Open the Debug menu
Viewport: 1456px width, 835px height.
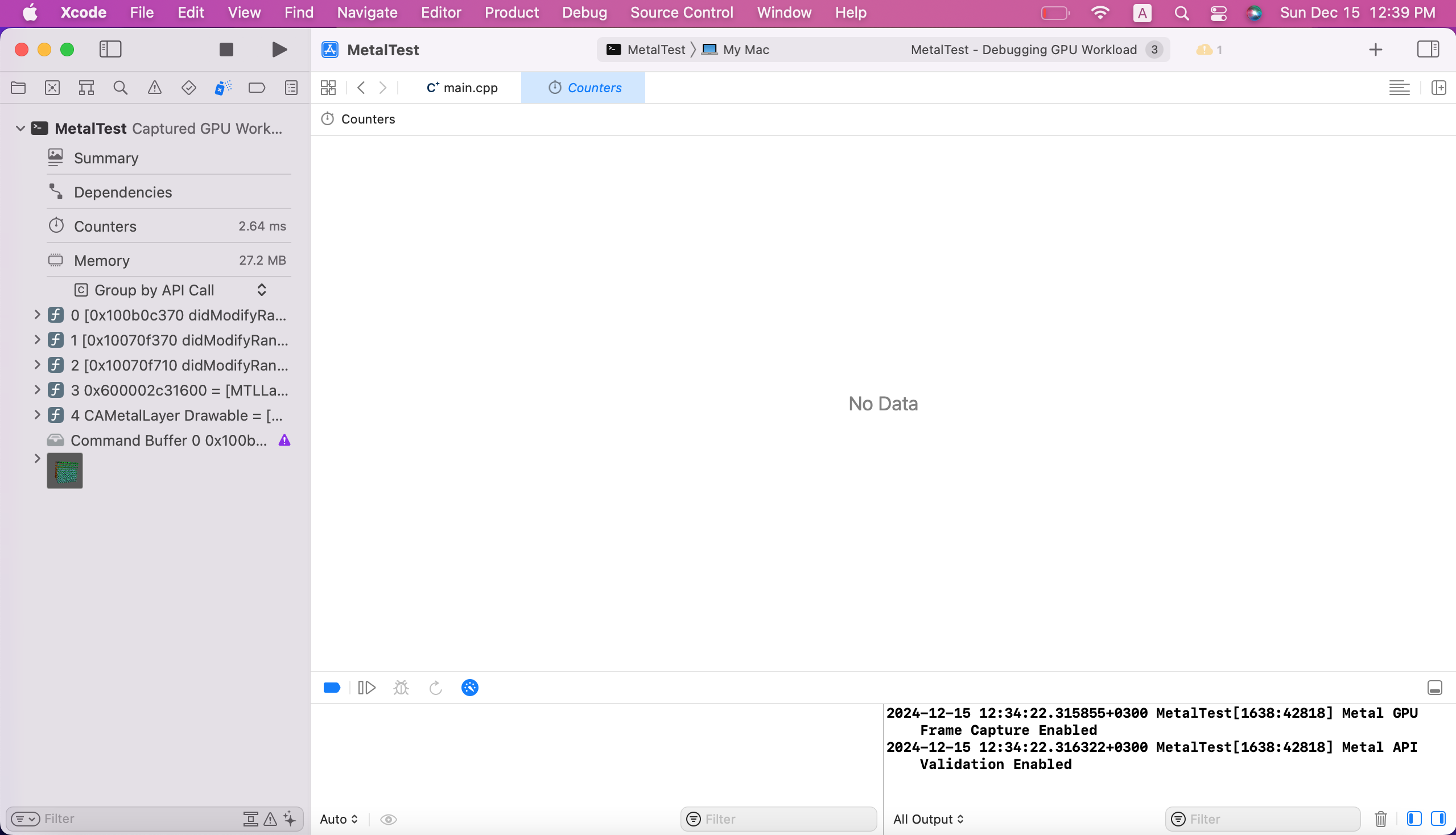point(584,13)
